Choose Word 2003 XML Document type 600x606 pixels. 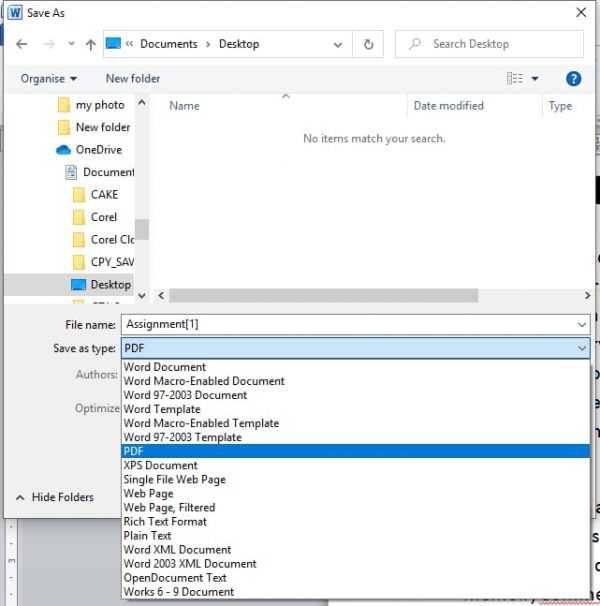click(x=356, y=563)
